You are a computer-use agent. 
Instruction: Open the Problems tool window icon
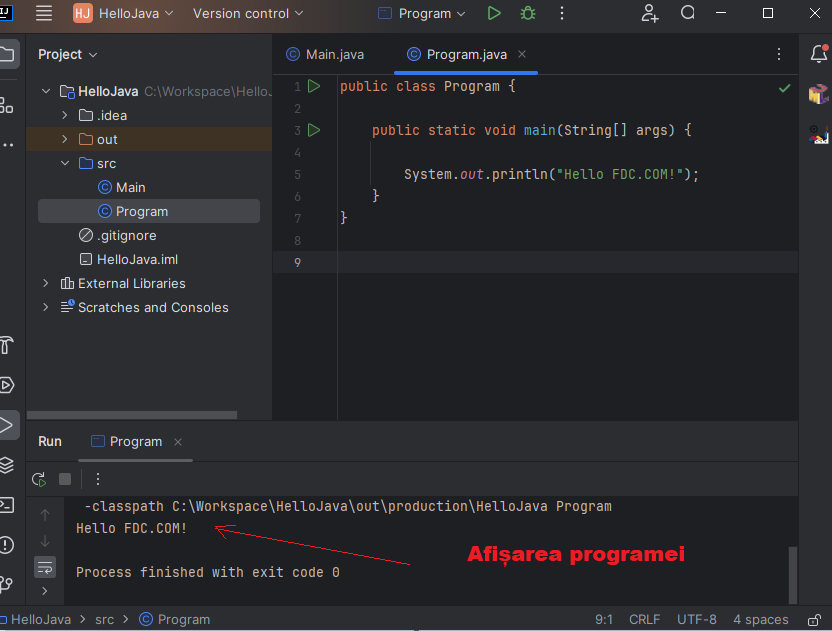[7, 545]
